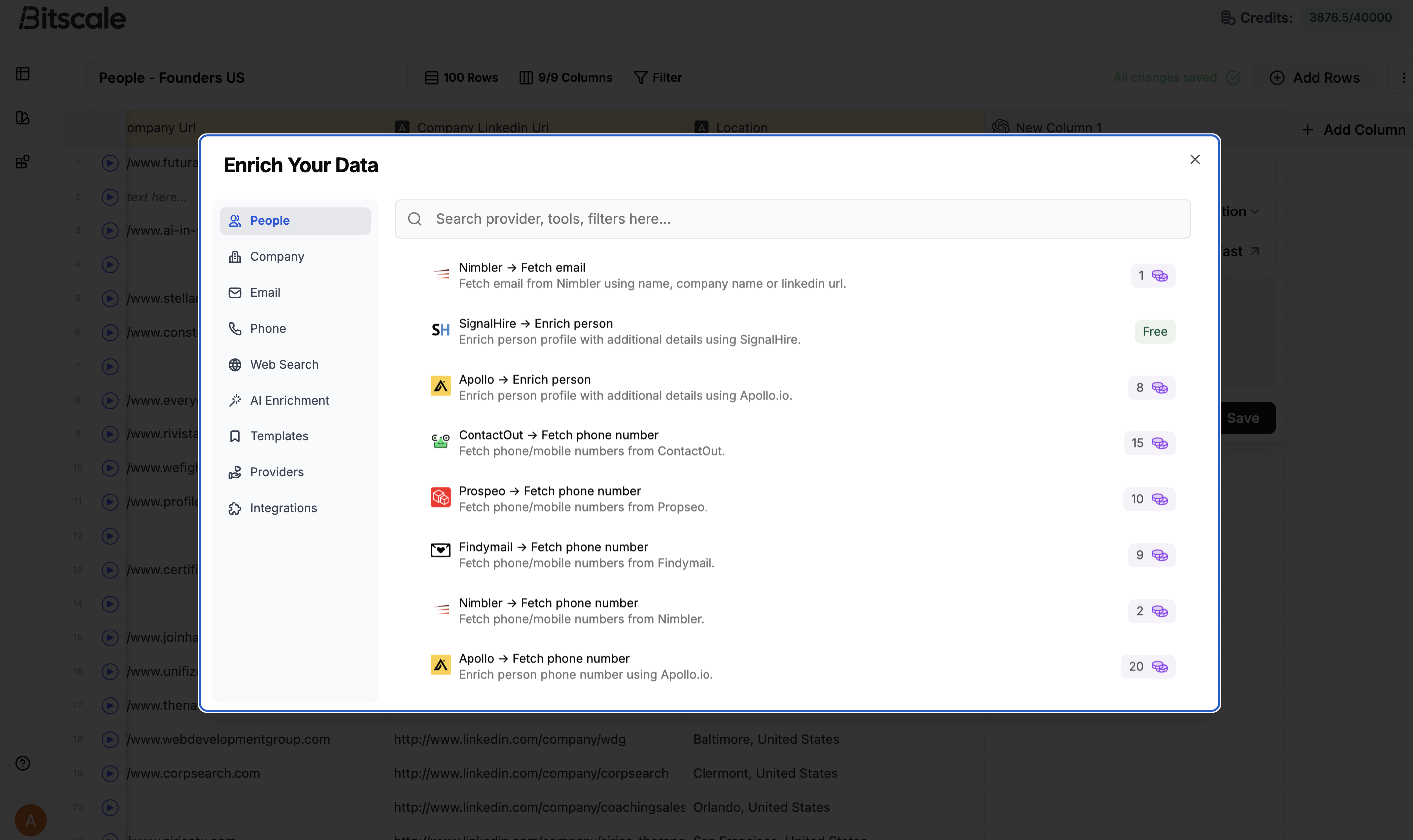This screenshot has width=1413, height=840.
Task: Click the 100 Rows button
Action: pyautogui.click(x=462, y=77)
